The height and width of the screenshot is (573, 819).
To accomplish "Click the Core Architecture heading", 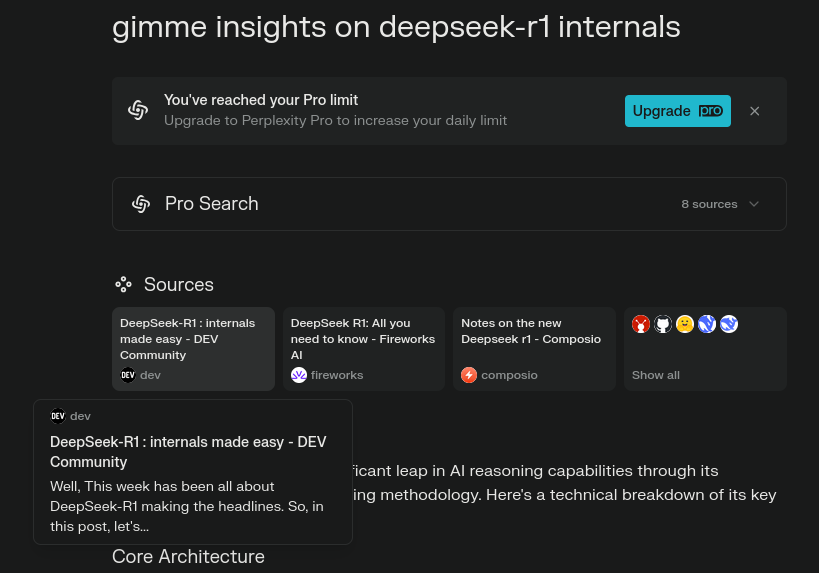I will pyautogui.click(x=188, y=556).
